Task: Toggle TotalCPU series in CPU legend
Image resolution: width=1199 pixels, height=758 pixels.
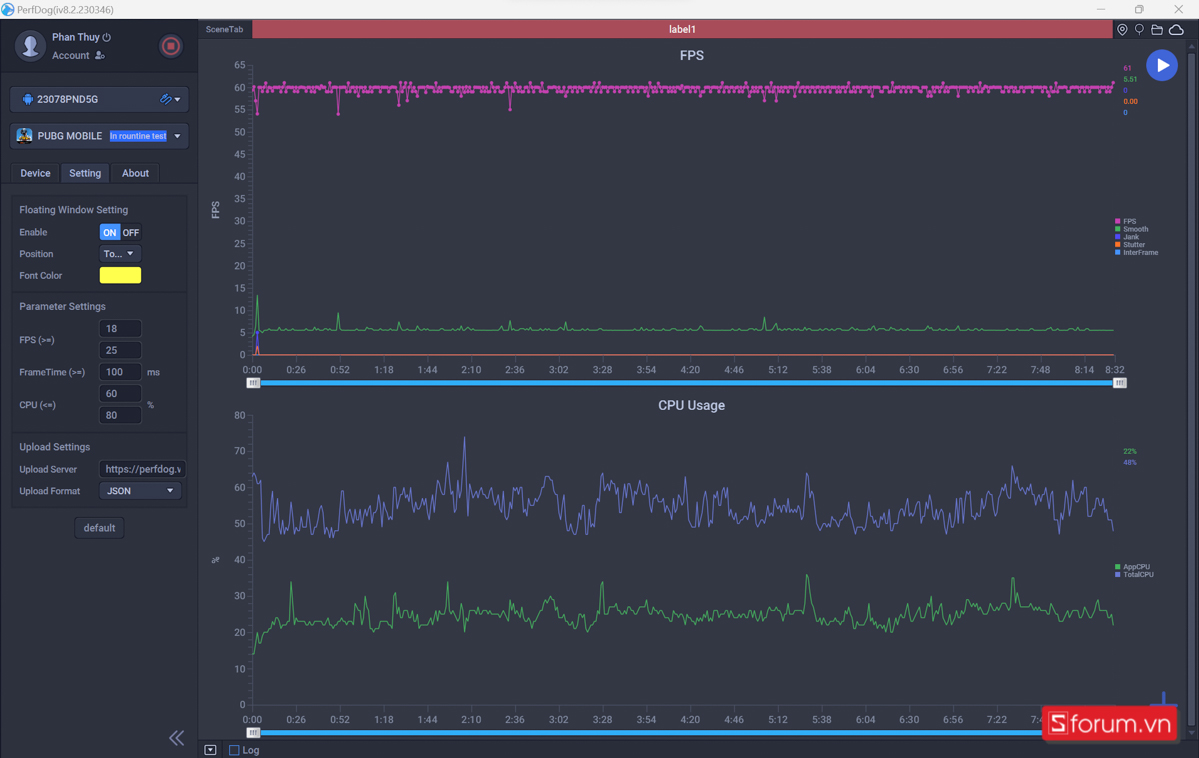Action: (x=1134, y=574)
